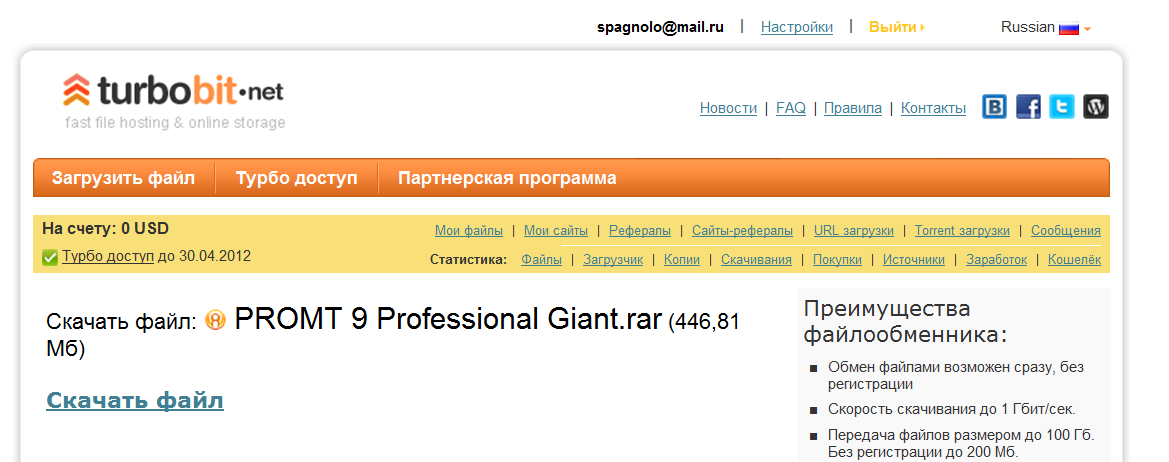The width and height of the screenshot is (1169, 462).
Task: View Источники statistics
Action: point(913,260)
